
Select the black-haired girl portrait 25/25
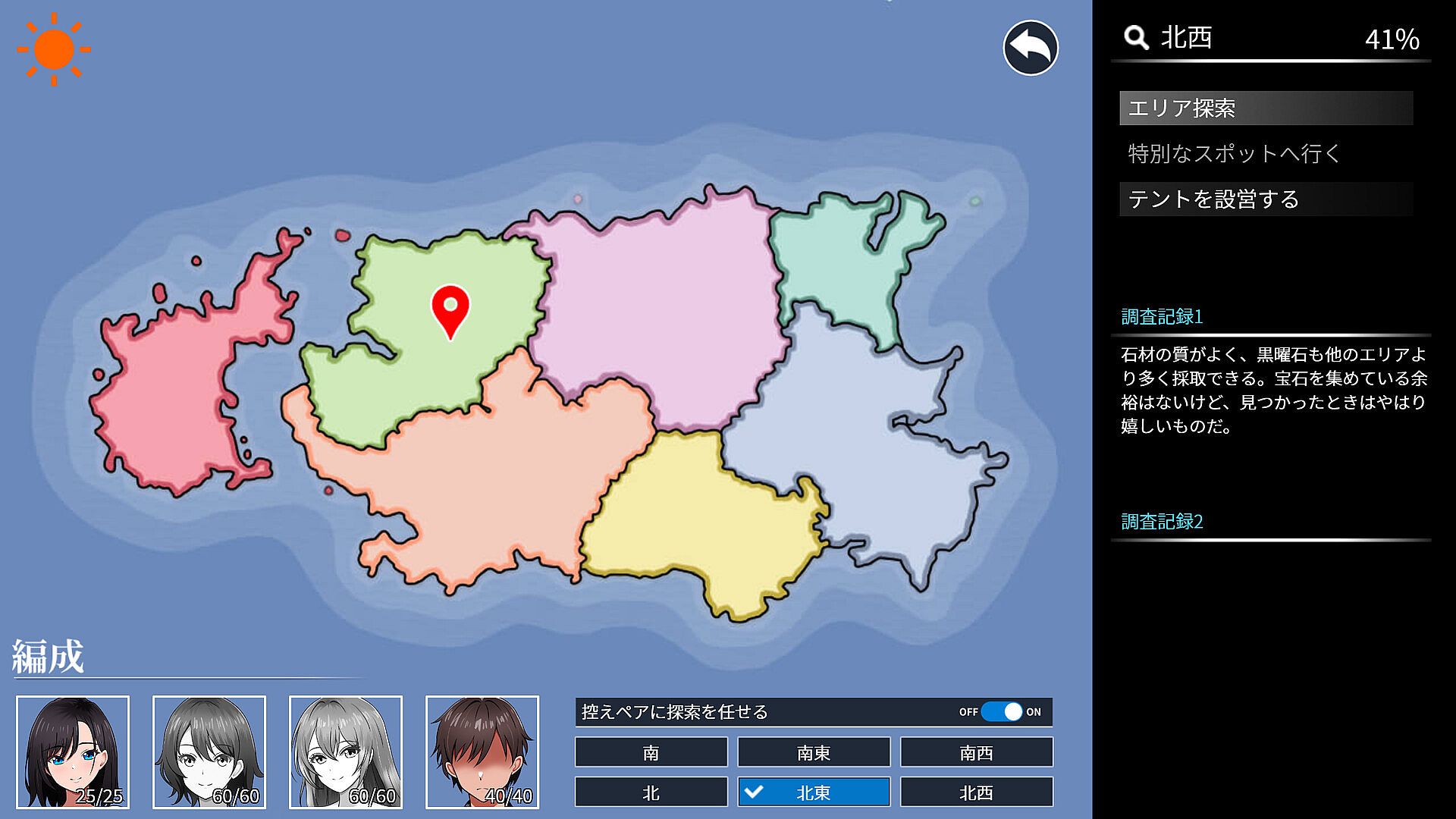tap(73, 752)
